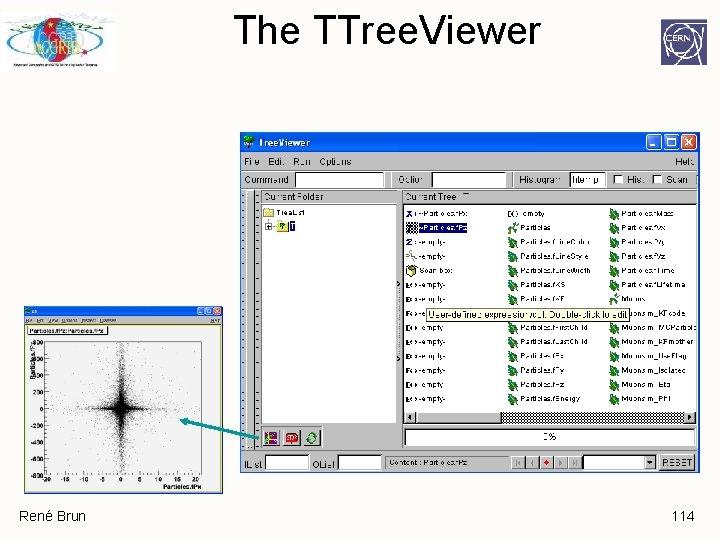Select the Particles.fVz leaf
720x540 pixels.
coord(637,256)
